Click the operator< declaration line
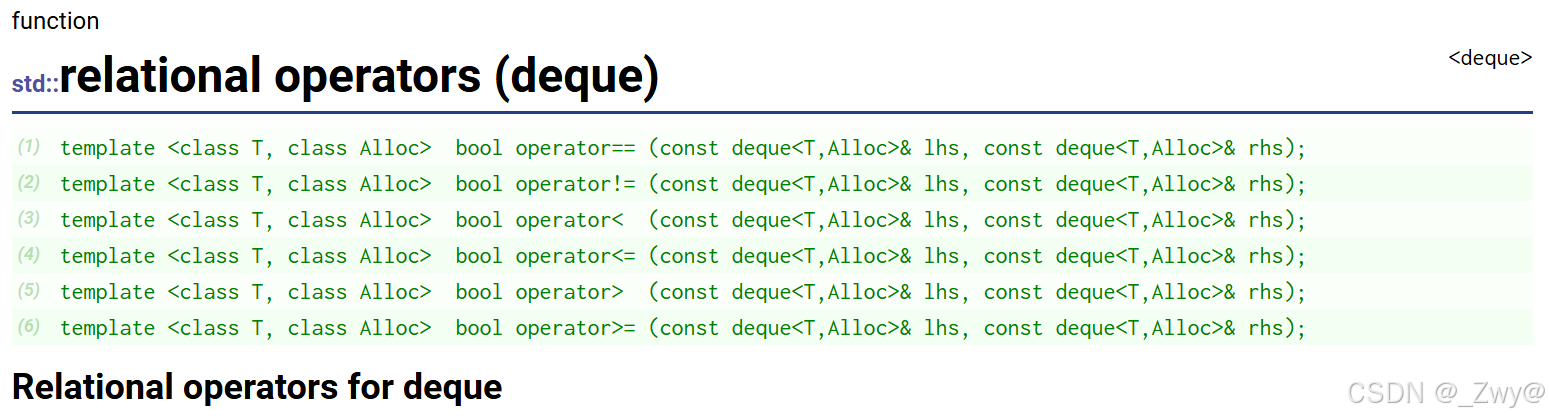This screenshot has height=419, width=1549. 683,220
